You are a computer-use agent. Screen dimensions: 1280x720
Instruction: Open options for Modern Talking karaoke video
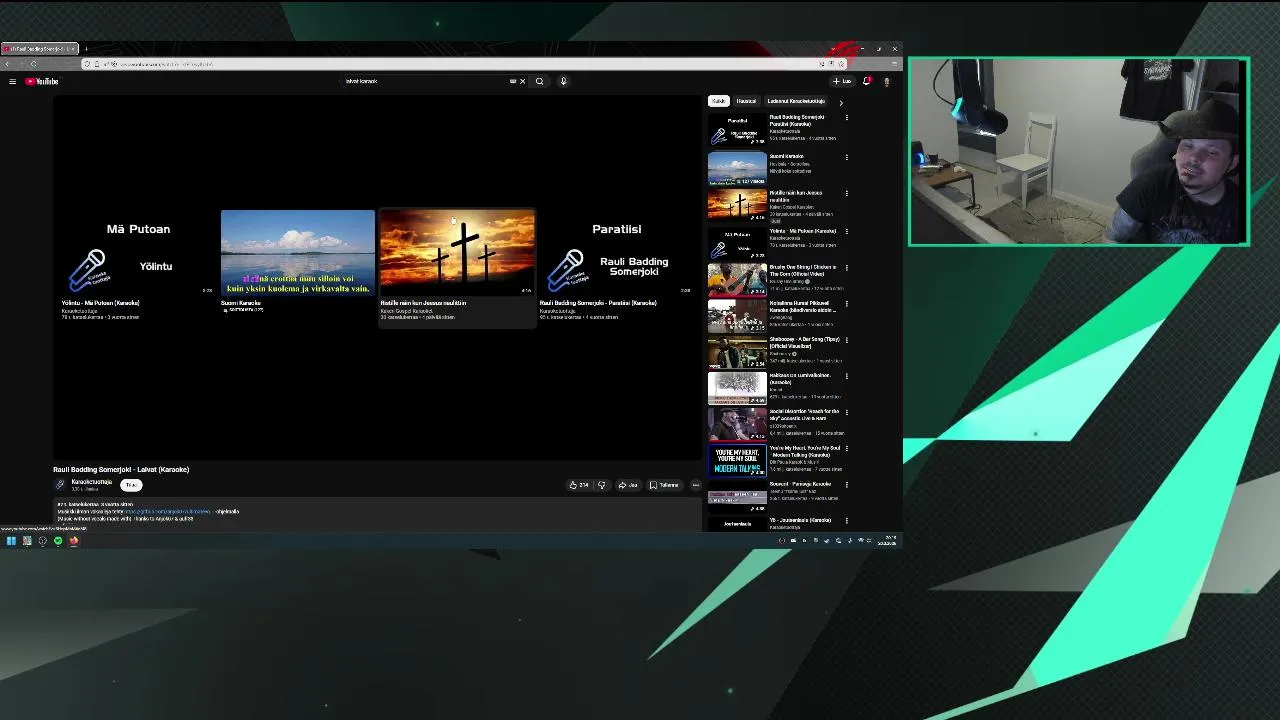[x=847, y=448]
